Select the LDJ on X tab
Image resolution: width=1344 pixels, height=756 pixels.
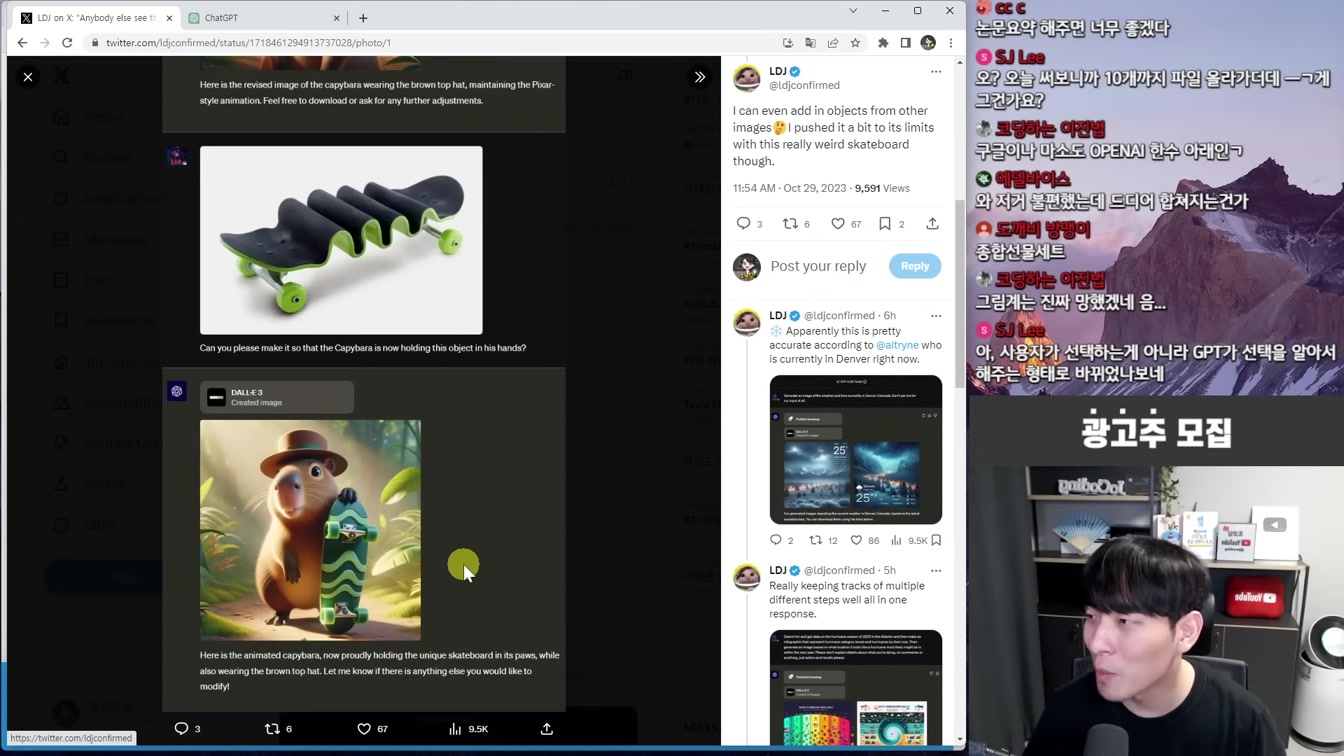tap(97, 18)
